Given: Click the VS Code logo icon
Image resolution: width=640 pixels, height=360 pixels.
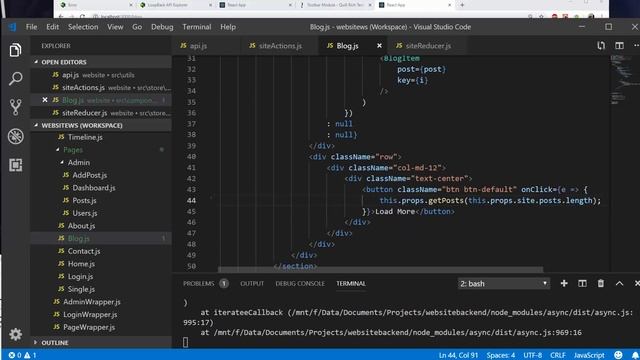Looking at the screenshot, I should pos(12,27).
